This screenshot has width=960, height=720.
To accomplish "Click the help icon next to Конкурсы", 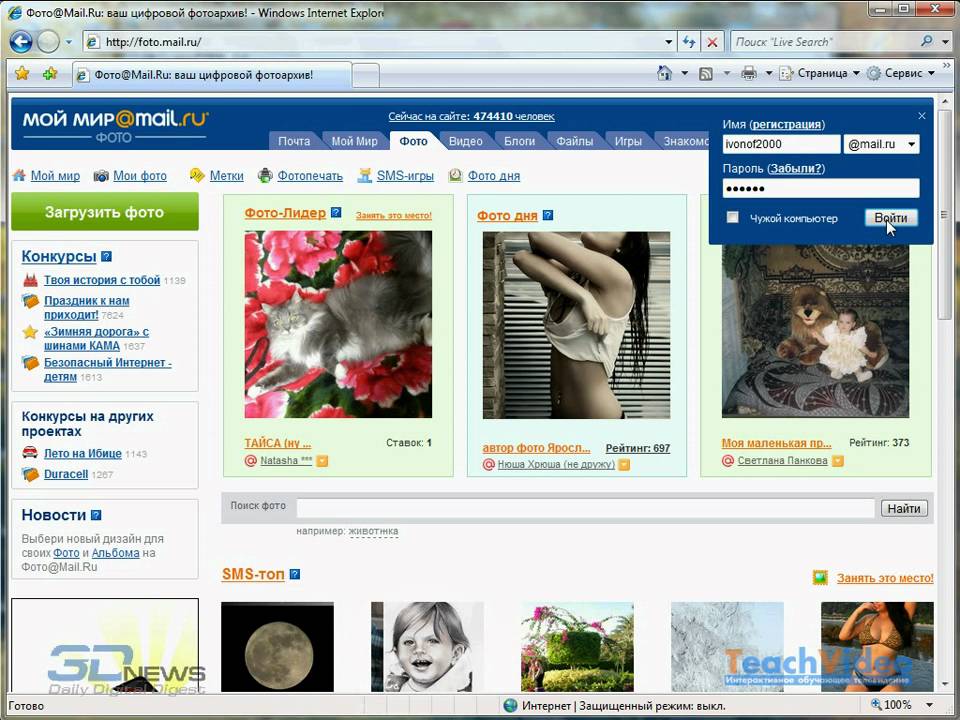I will coord(107,257).
